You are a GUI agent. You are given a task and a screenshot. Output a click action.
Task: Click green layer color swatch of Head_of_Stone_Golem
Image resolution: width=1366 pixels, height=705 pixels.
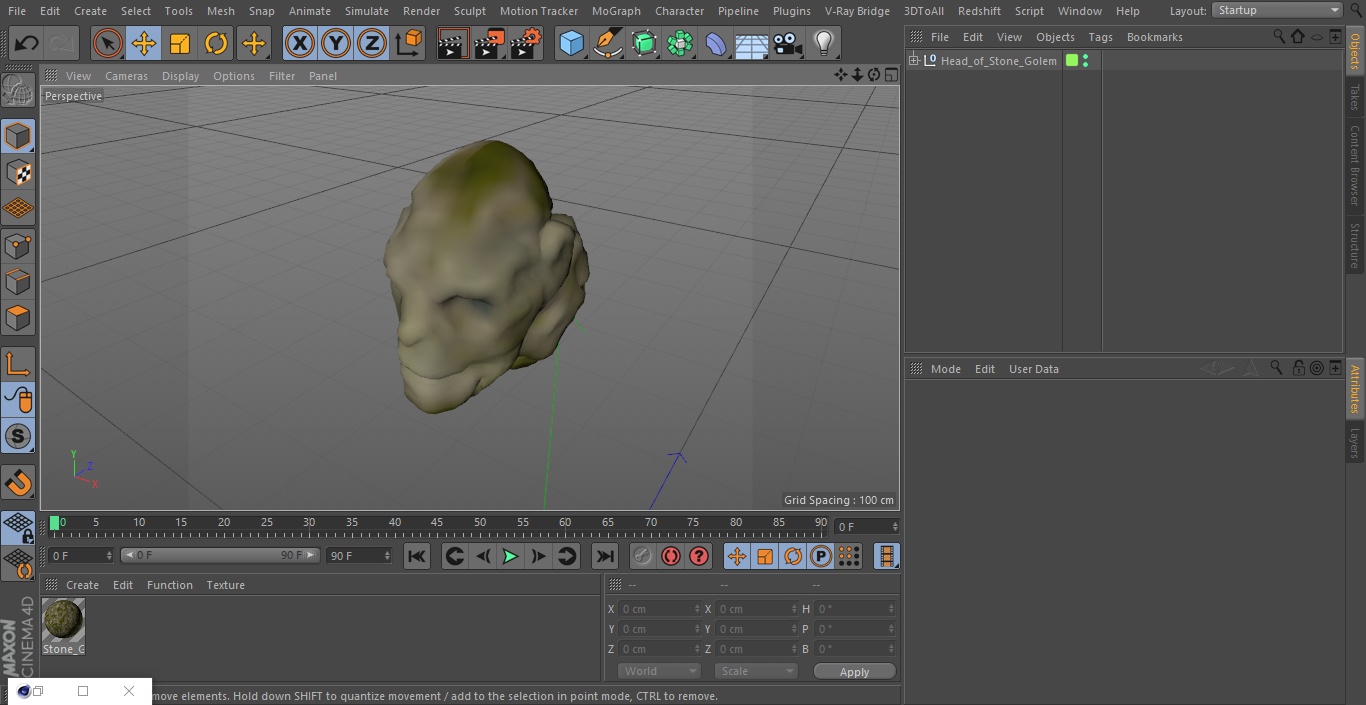tap(1072, 61)
